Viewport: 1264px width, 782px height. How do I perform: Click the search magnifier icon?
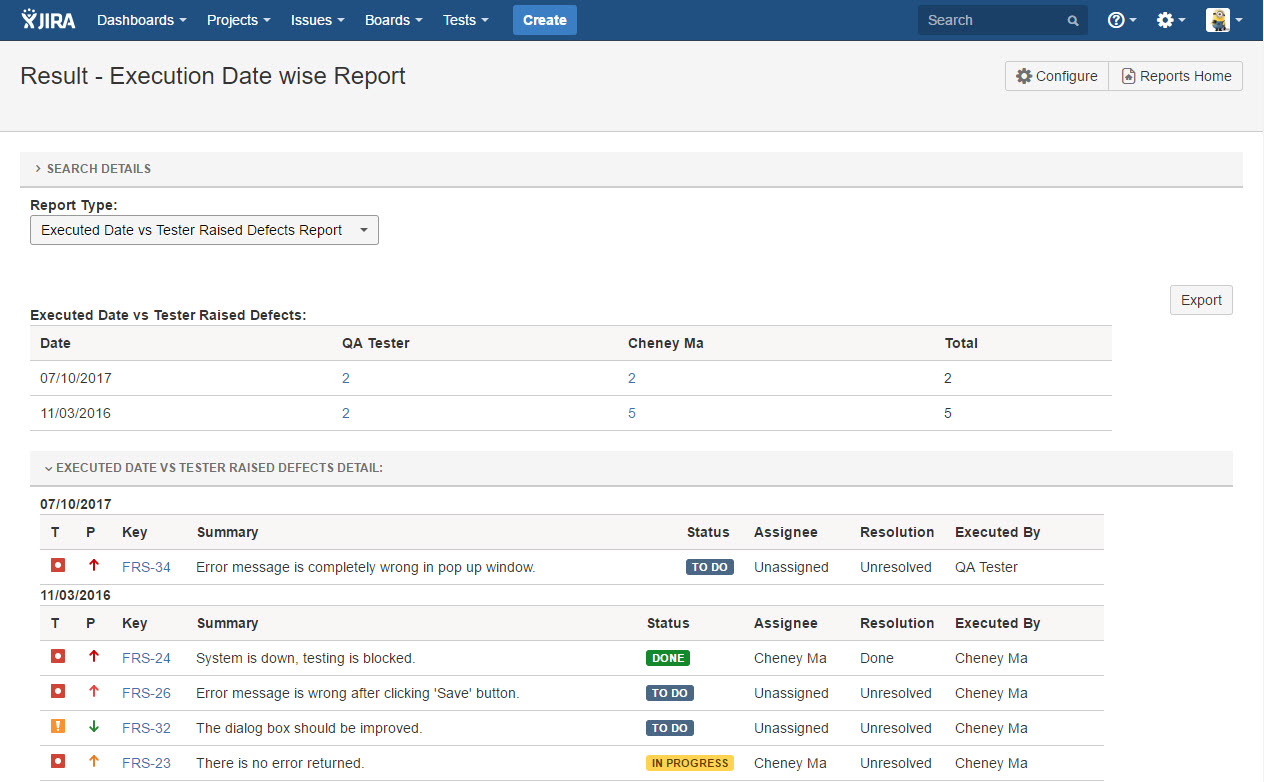click(x=1073, y=21)
